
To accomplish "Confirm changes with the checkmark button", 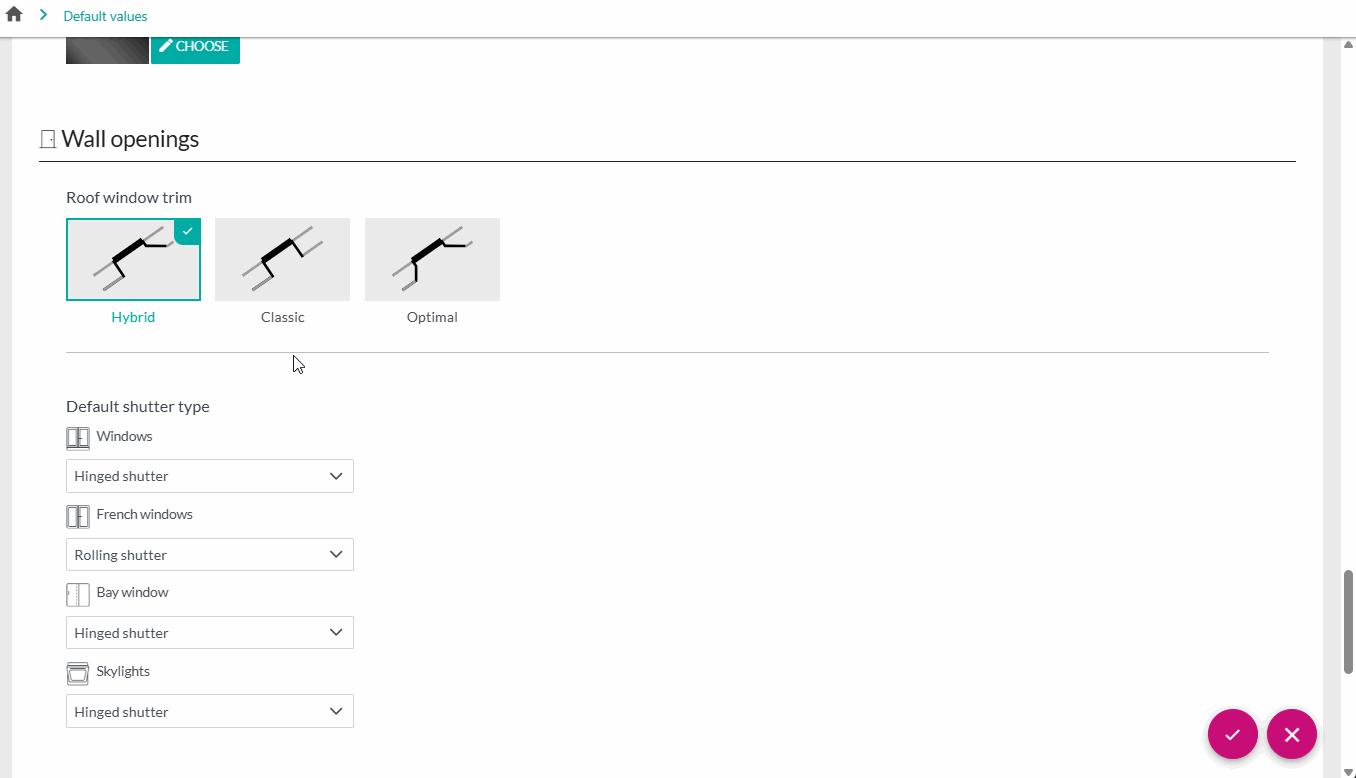I will [1232, 734].
